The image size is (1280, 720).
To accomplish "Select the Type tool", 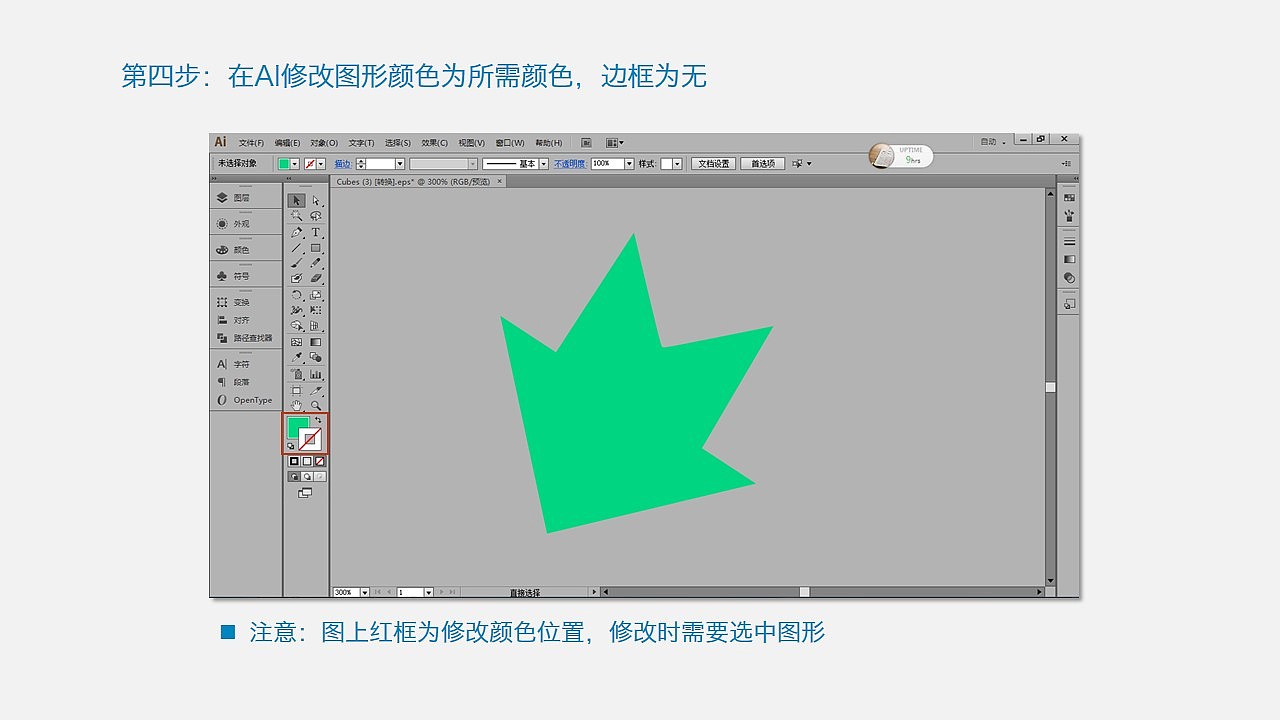I will 316,232.
